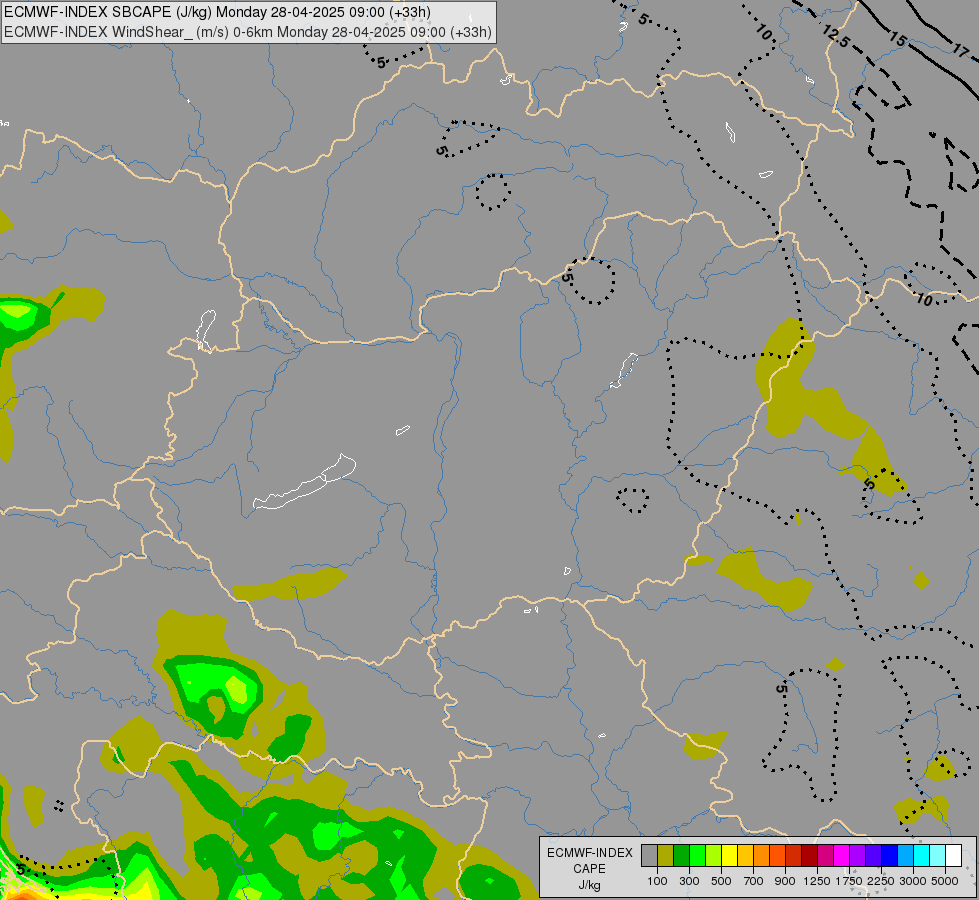979x900 pixels.
Task: Select the orange-red legend swatch before 900
Action: click(x=777, y=855)
